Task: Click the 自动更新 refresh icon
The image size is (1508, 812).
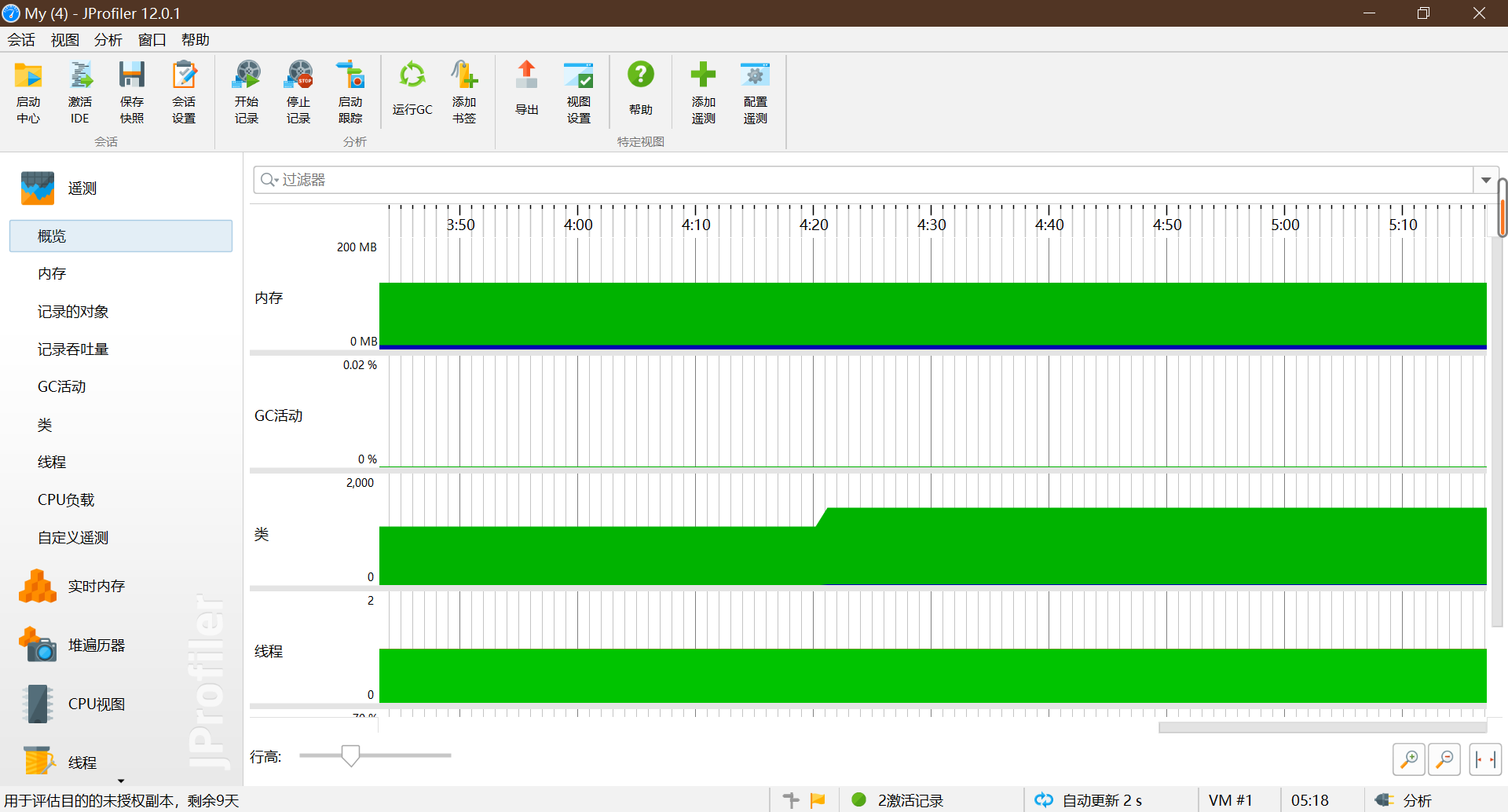Action: coord(1044,800)
